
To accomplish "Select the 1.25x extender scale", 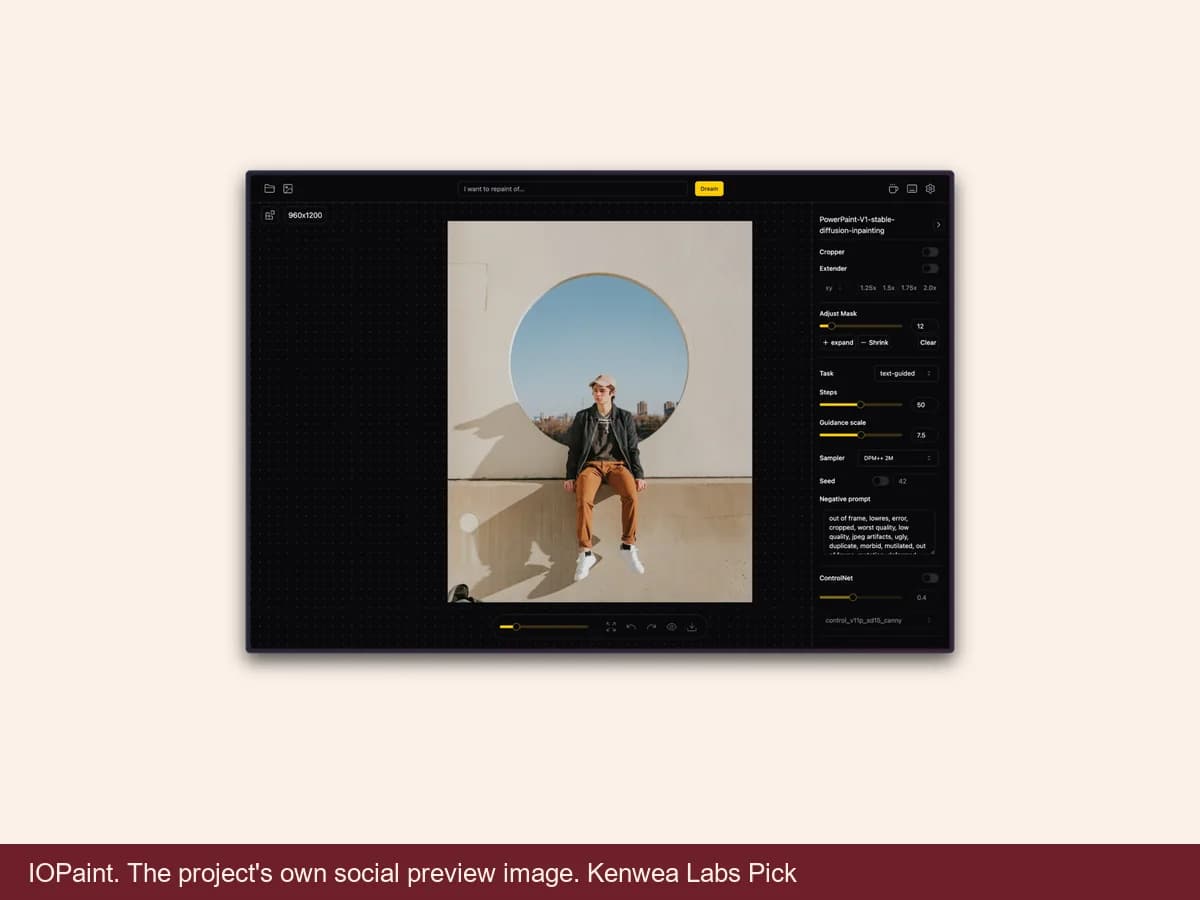I will [868, 288].
